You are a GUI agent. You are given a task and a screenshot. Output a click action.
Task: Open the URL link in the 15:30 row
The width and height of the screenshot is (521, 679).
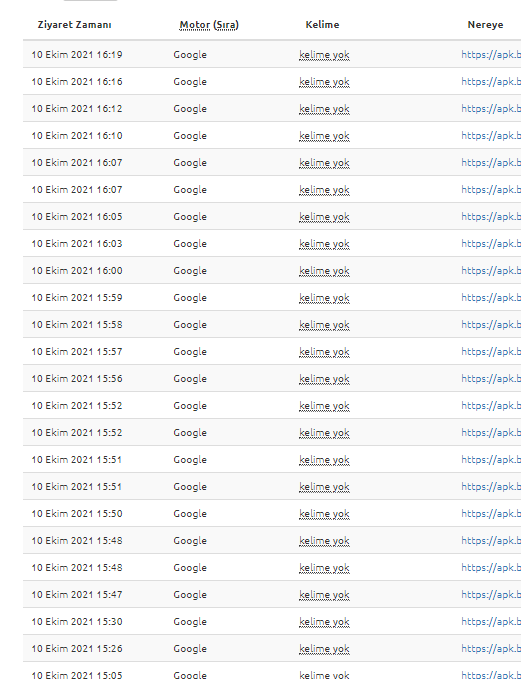[x=491, y=621]
